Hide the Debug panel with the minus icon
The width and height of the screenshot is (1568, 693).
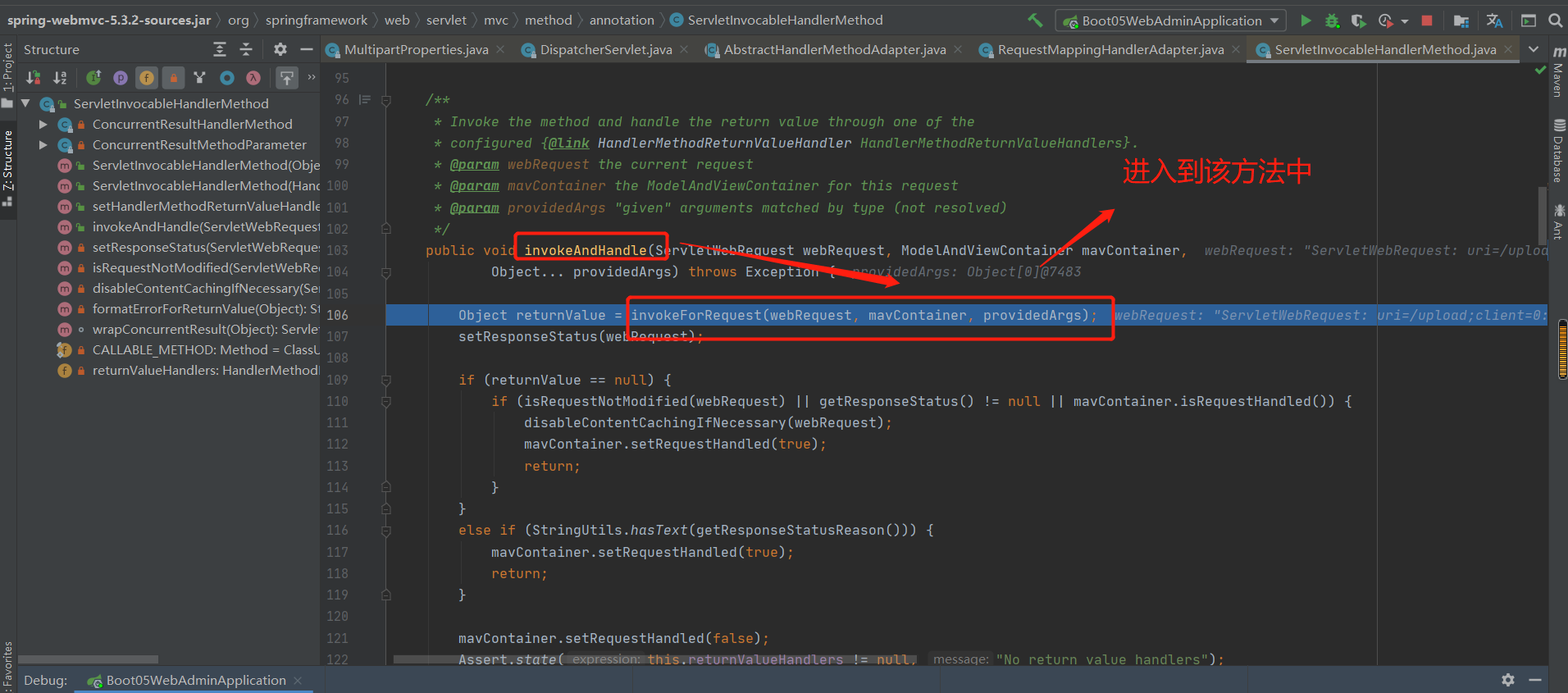[x=1535, y=680]
